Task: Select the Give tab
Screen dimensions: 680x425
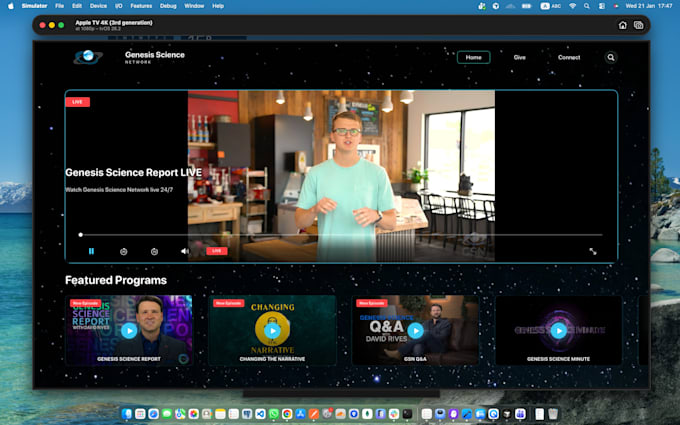Action: pos(520,57)
